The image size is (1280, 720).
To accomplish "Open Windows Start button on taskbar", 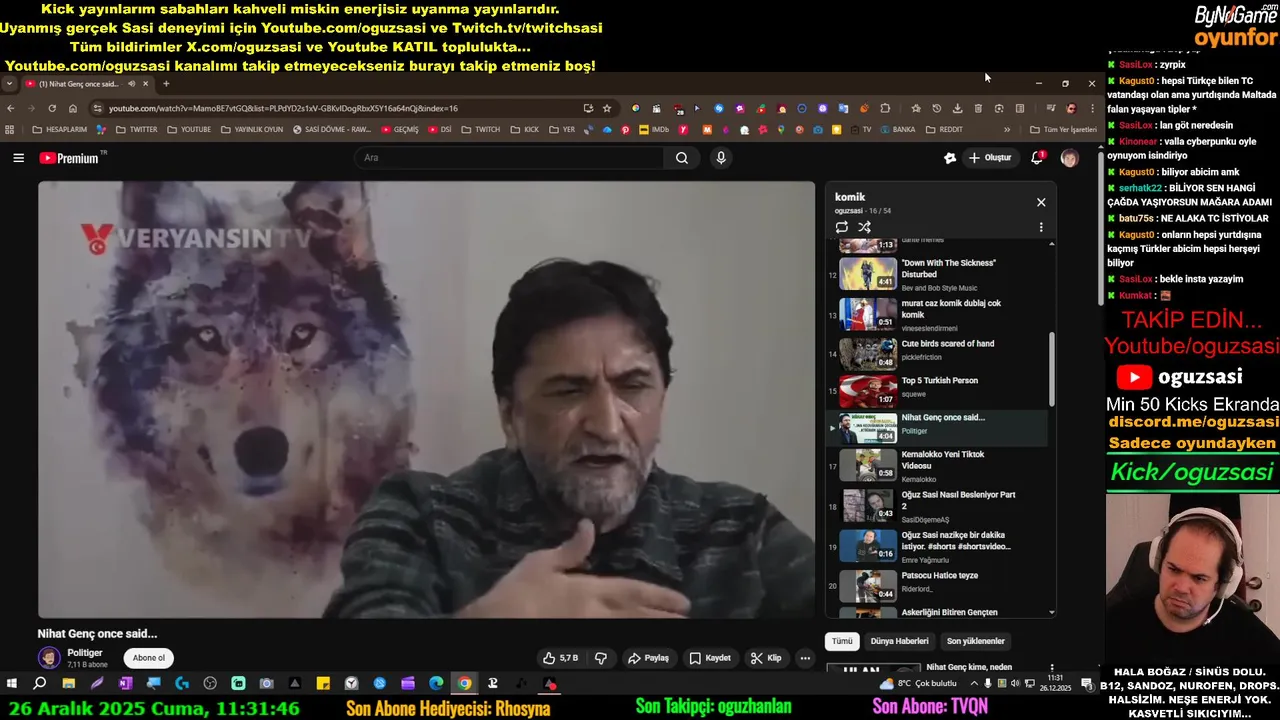I will (12, 684).
